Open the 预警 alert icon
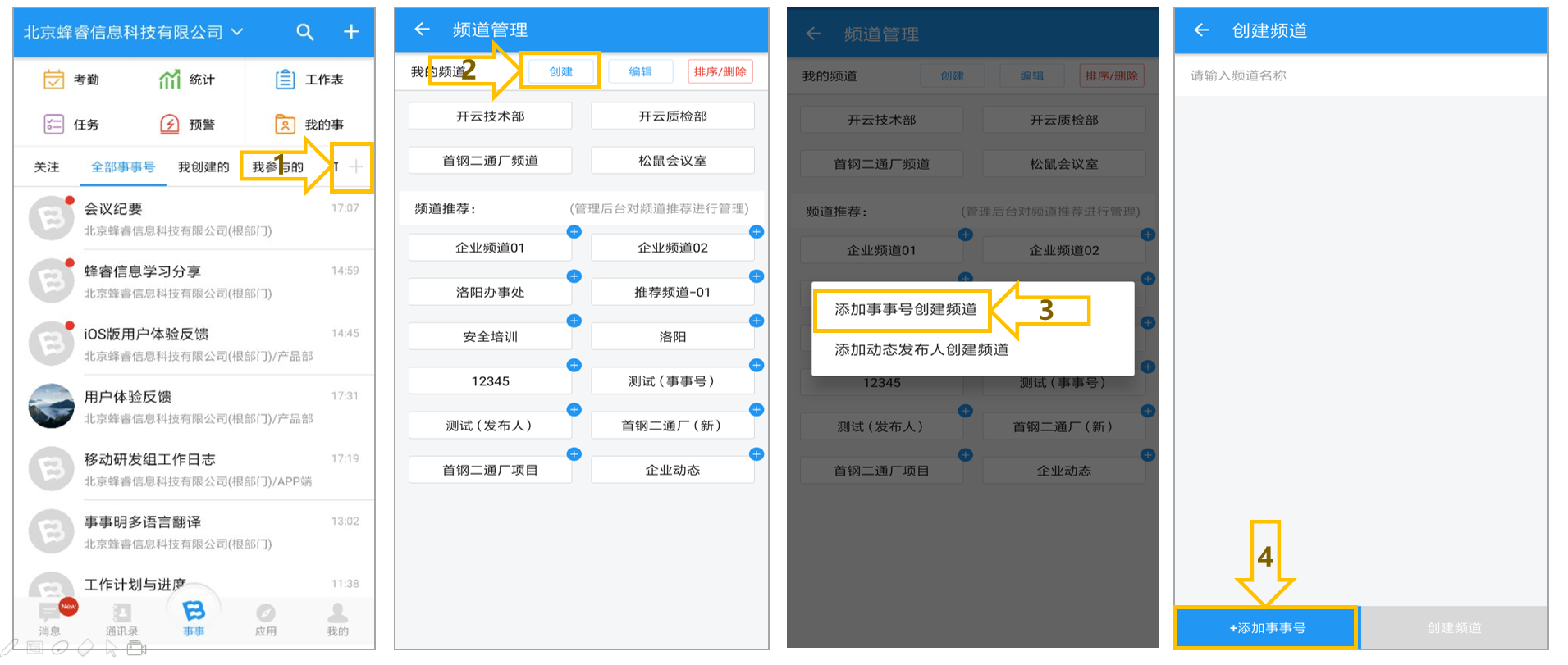1568x665 pixels. click(x=170, y=125)
